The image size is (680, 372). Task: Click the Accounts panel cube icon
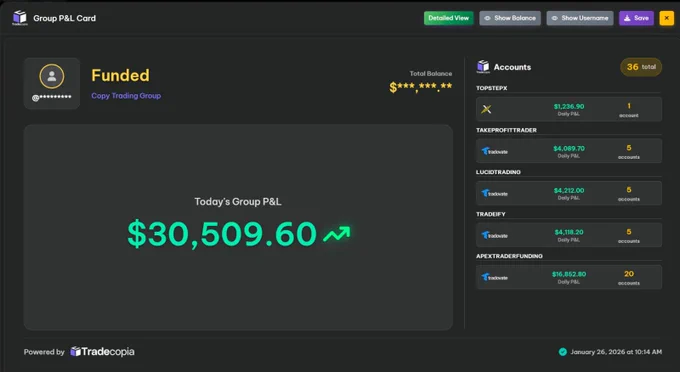click(483, 66)
